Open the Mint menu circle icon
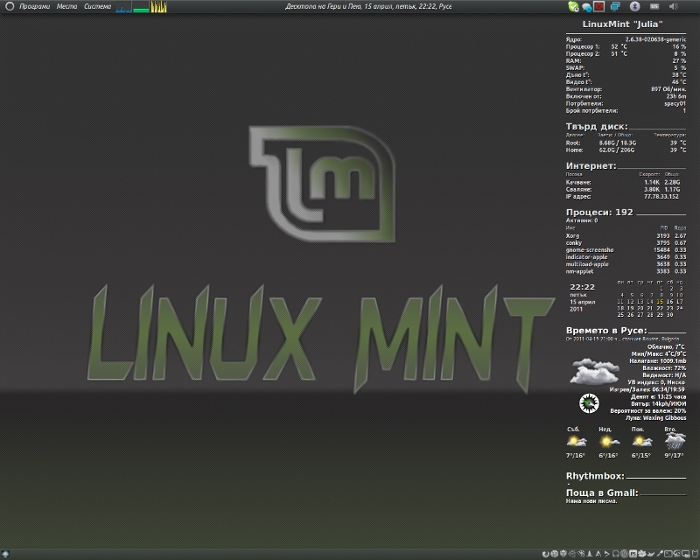This screenshot has height=560, width=700. pos(9,6)
